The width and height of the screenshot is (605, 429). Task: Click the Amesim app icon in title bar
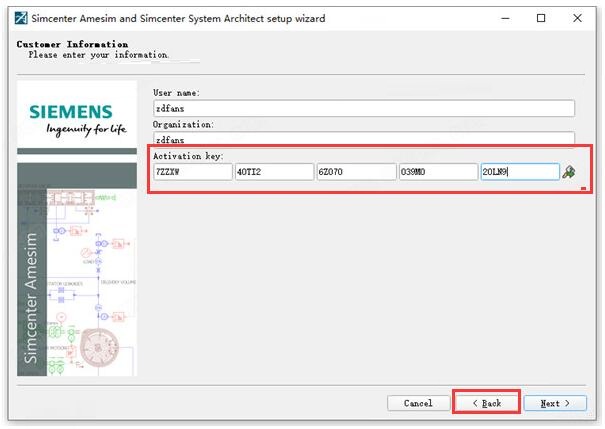pos(21,18)
